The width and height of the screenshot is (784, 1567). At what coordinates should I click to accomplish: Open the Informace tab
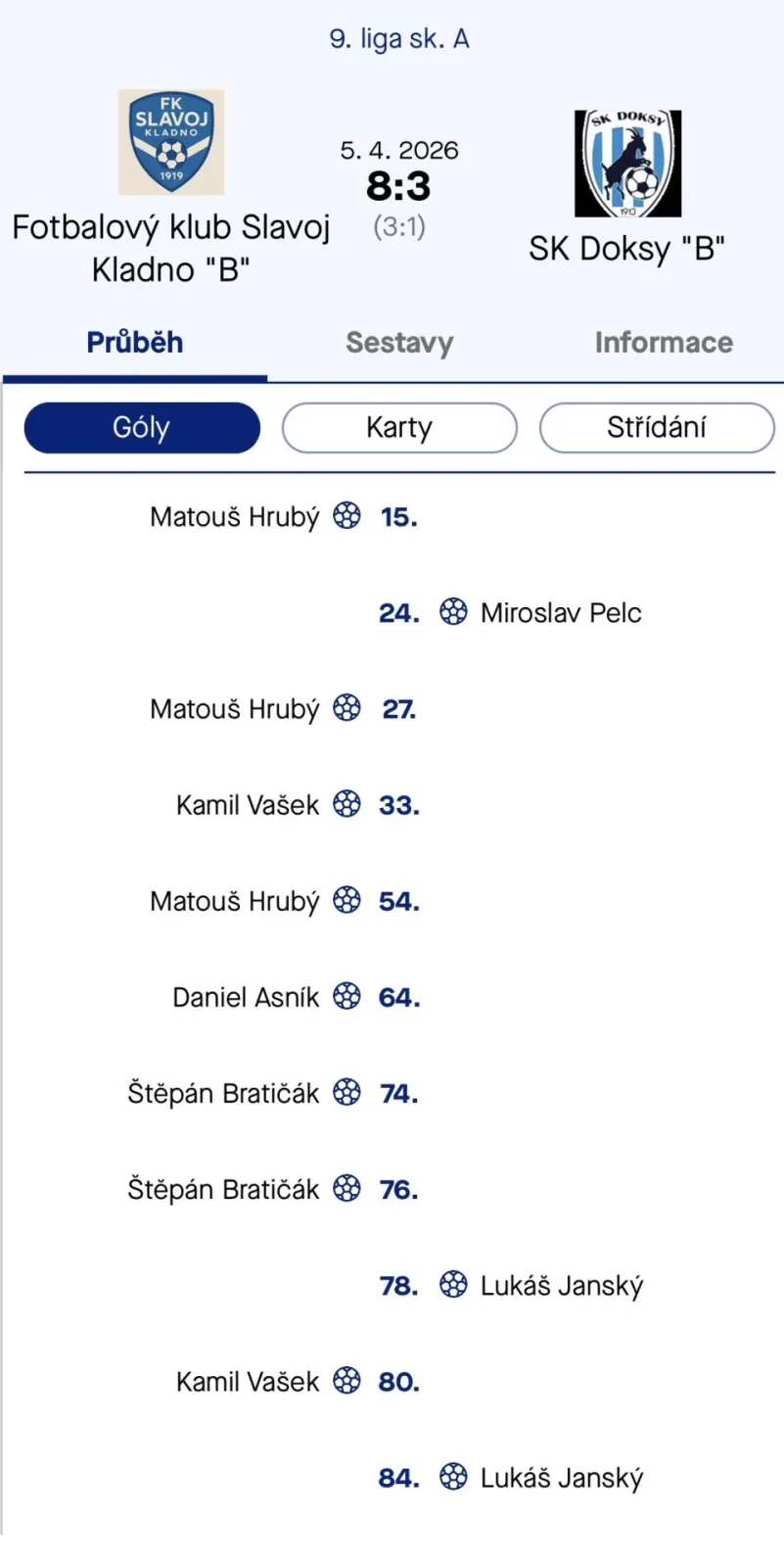664,343
